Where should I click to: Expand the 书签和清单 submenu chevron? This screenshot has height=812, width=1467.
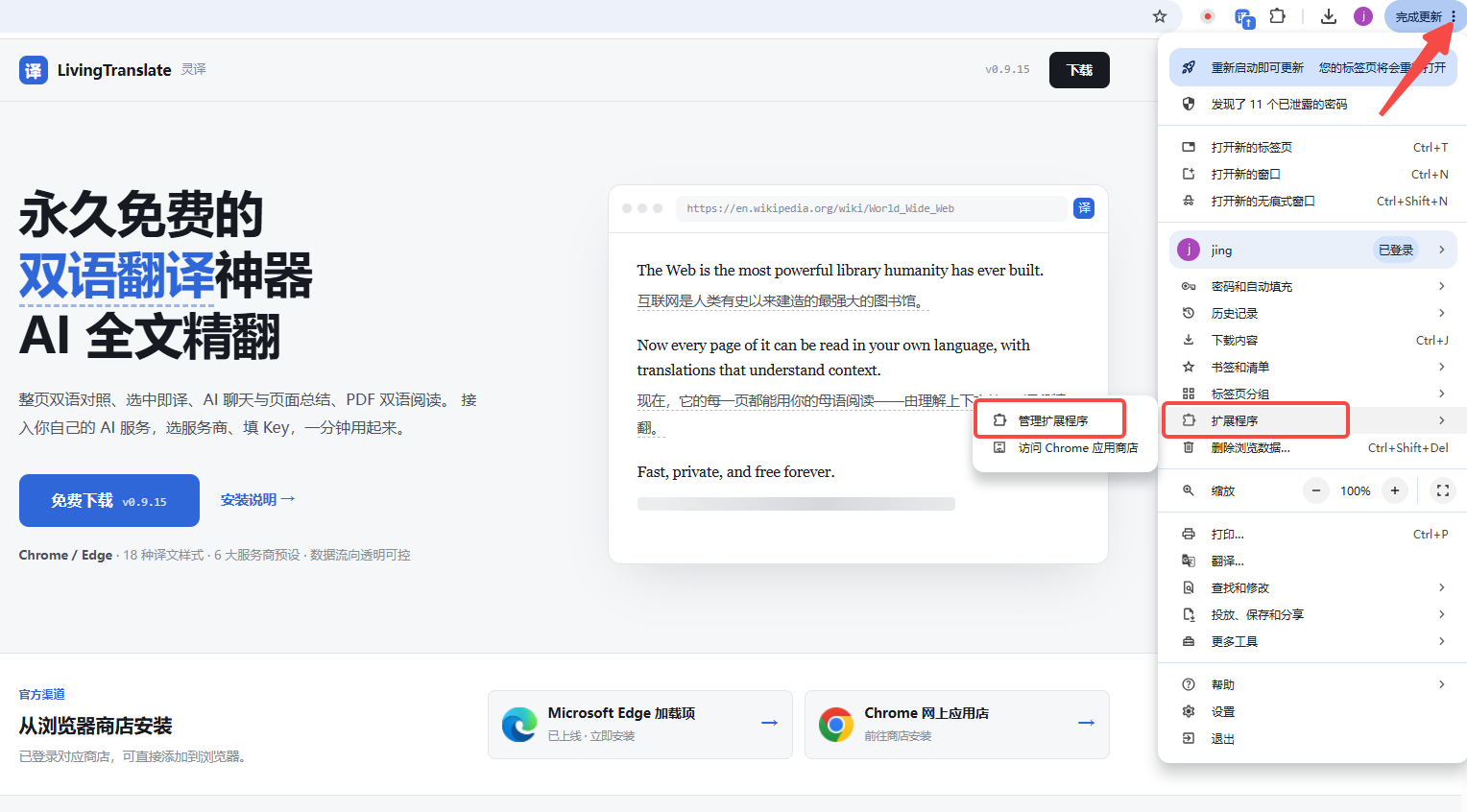[1441, 367]
